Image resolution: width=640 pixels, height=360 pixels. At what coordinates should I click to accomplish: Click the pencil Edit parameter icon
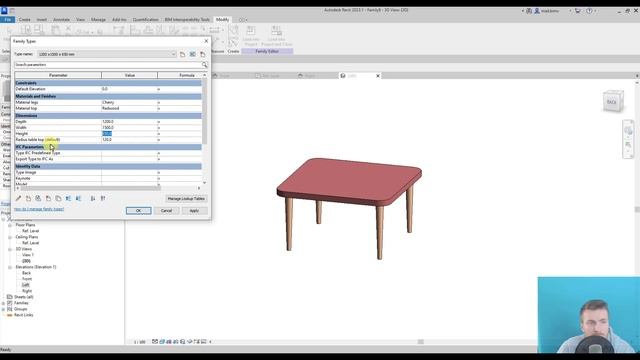(x=18, y=198)
